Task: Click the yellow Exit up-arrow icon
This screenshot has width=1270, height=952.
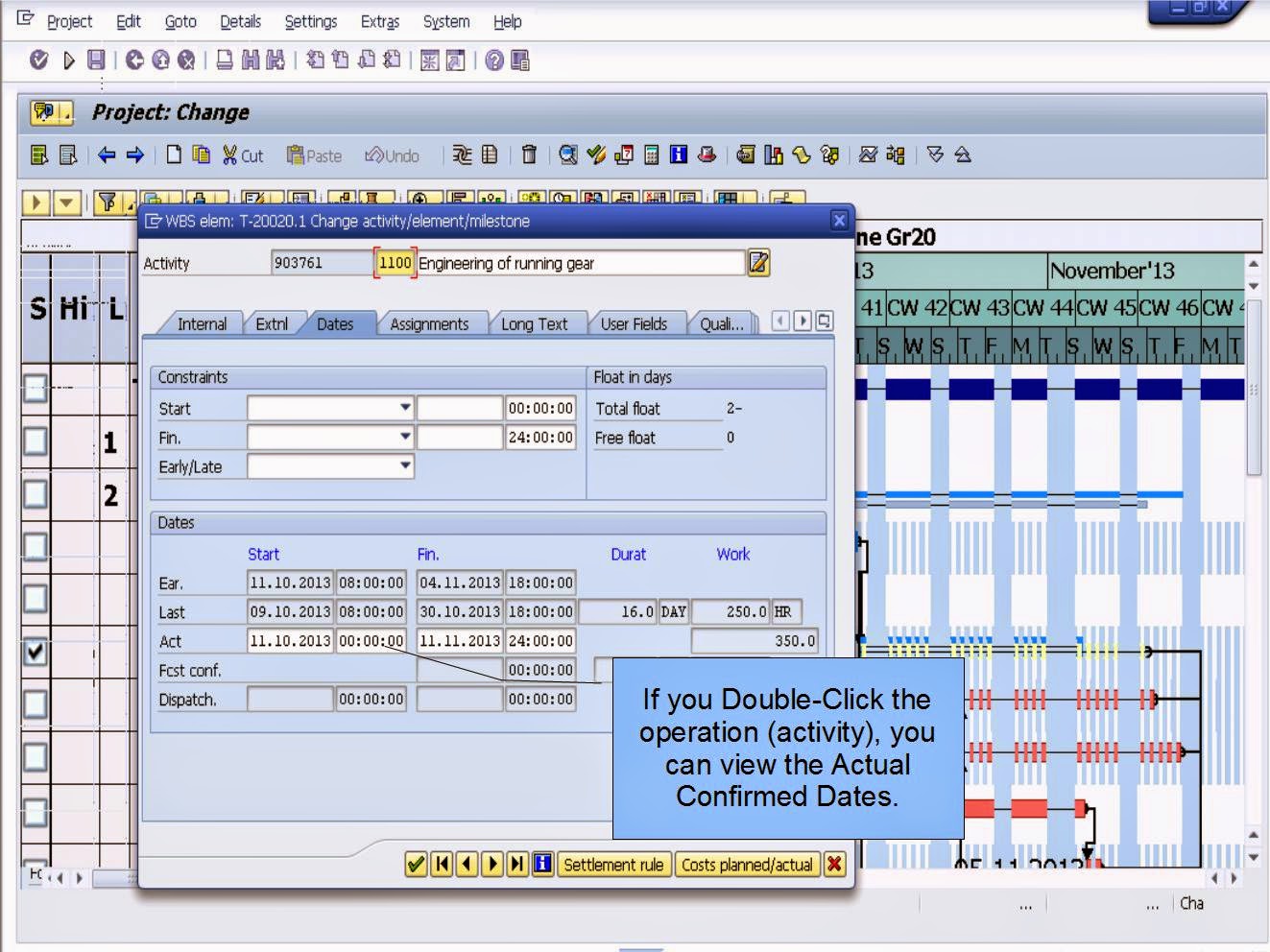Action: tap(160, 60)
